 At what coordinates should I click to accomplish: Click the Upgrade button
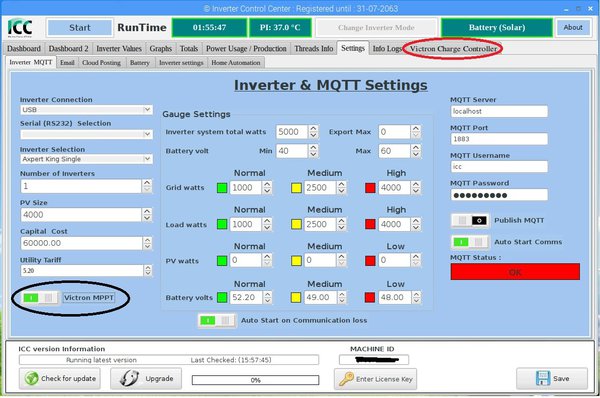point(146,378)
